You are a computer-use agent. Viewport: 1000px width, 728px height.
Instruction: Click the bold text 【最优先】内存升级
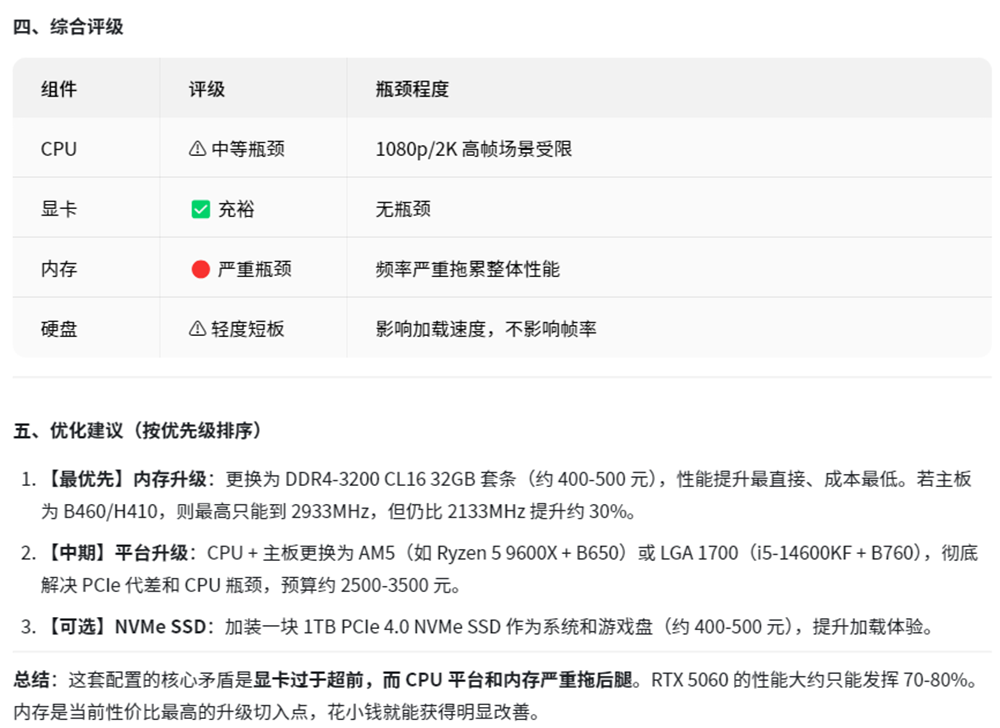(x=124, y=479)
